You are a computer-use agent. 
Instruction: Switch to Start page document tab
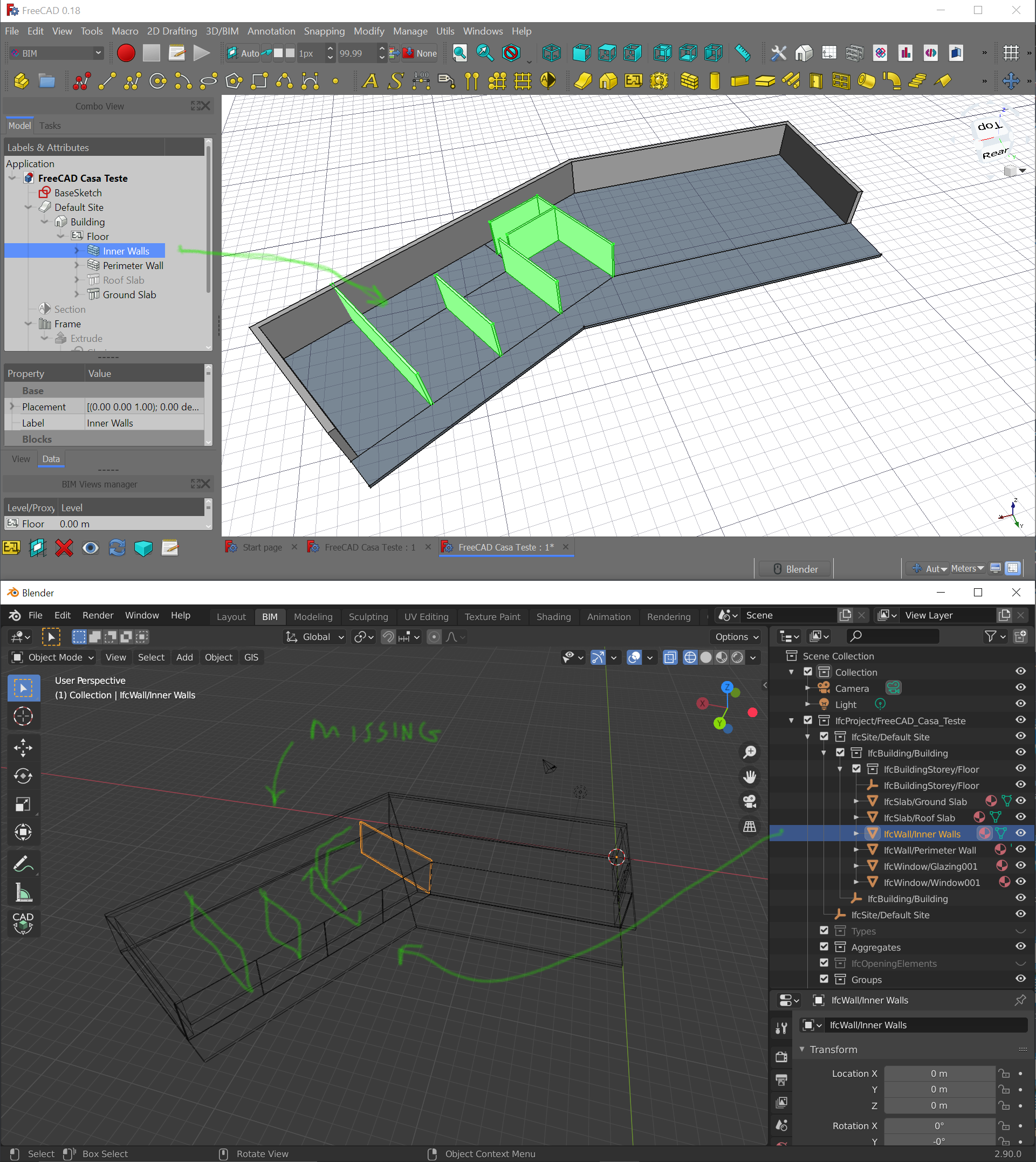[x=262, y=547]
